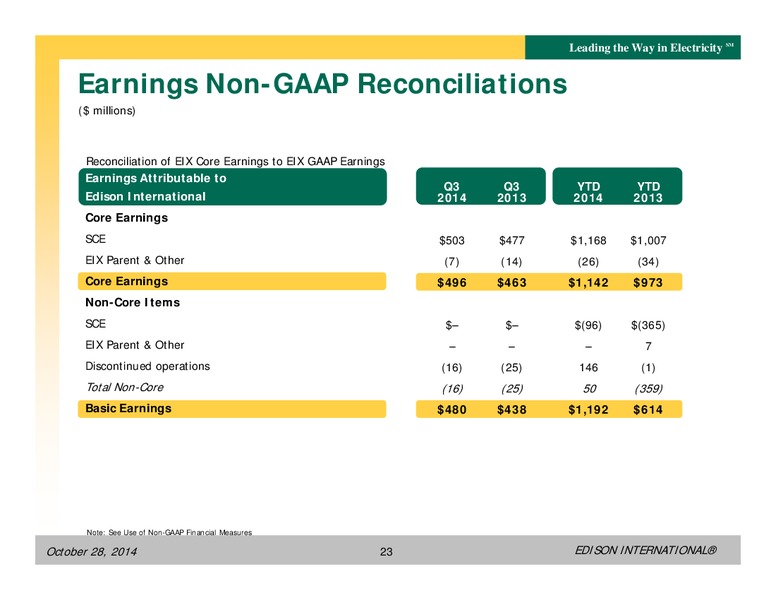Click the '$1,192' Basic Earnings value
The image size is (776, 600).
tap(588, 410)
